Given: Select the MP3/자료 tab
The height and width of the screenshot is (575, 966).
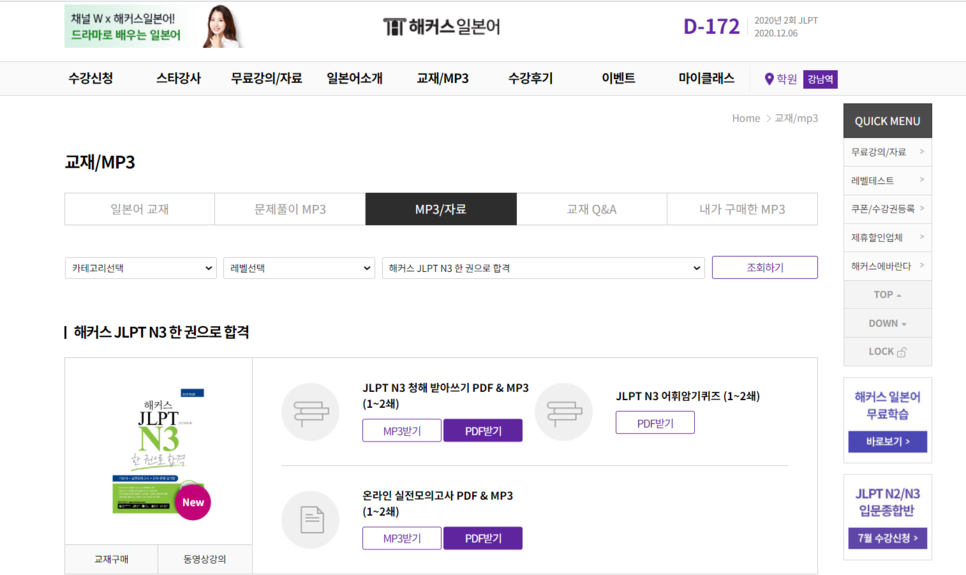Looking at the screenshot, I should [441, 209].
